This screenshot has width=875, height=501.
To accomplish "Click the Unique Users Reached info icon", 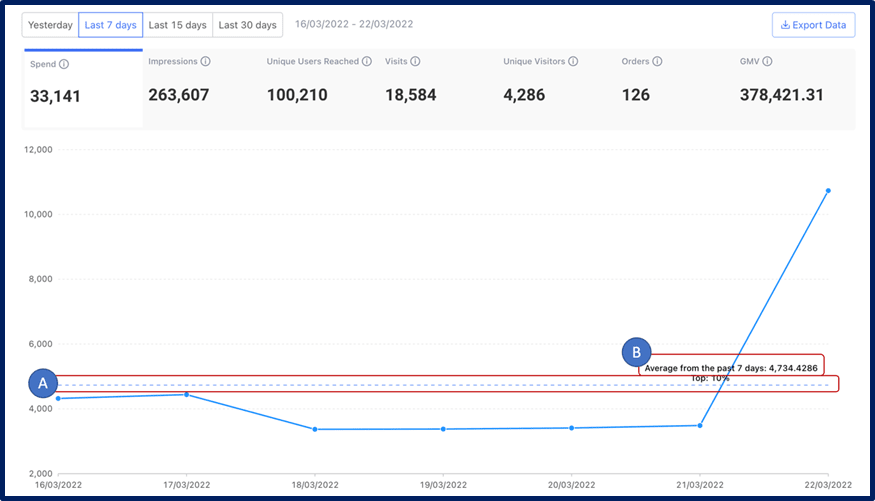I will pyautogui.click(x=367, y=62).
